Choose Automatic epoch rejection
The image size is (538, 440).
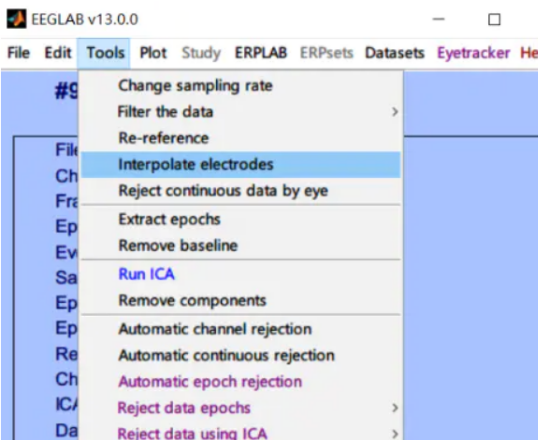pos(241,382)
